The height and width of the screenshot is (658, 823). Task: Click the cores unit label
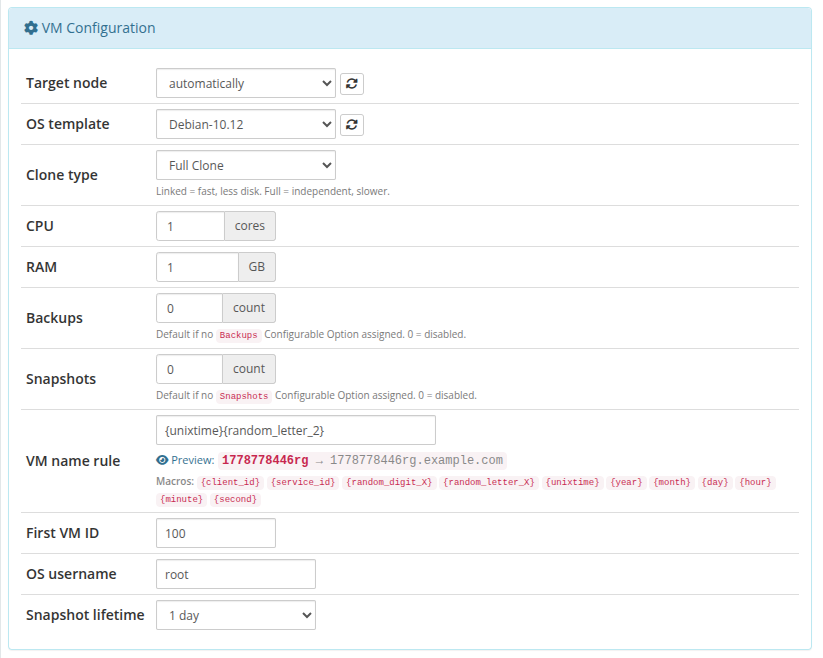250,226
